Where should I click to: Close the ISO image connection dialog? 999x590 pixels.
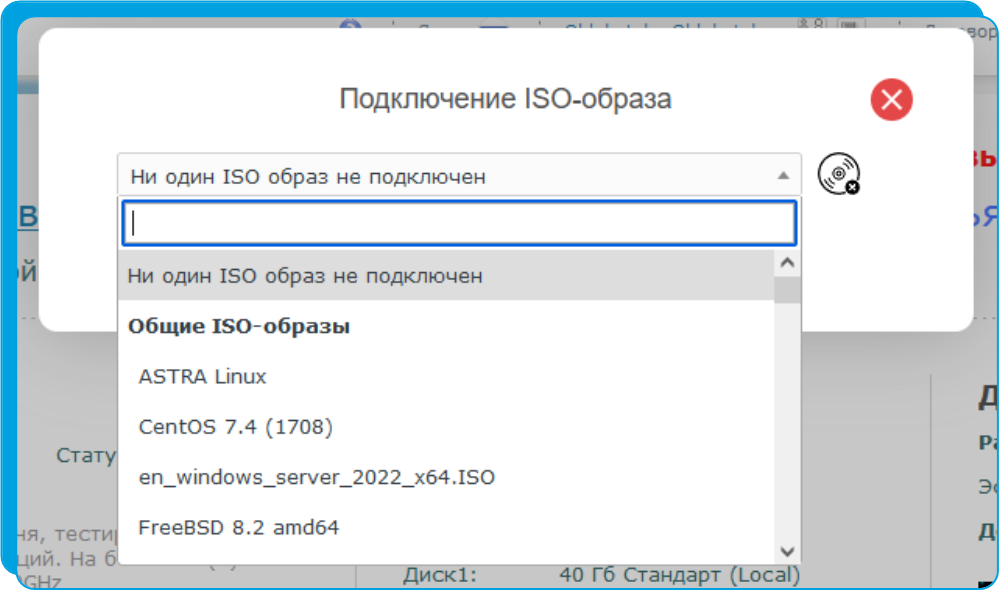tap(891, 99)
